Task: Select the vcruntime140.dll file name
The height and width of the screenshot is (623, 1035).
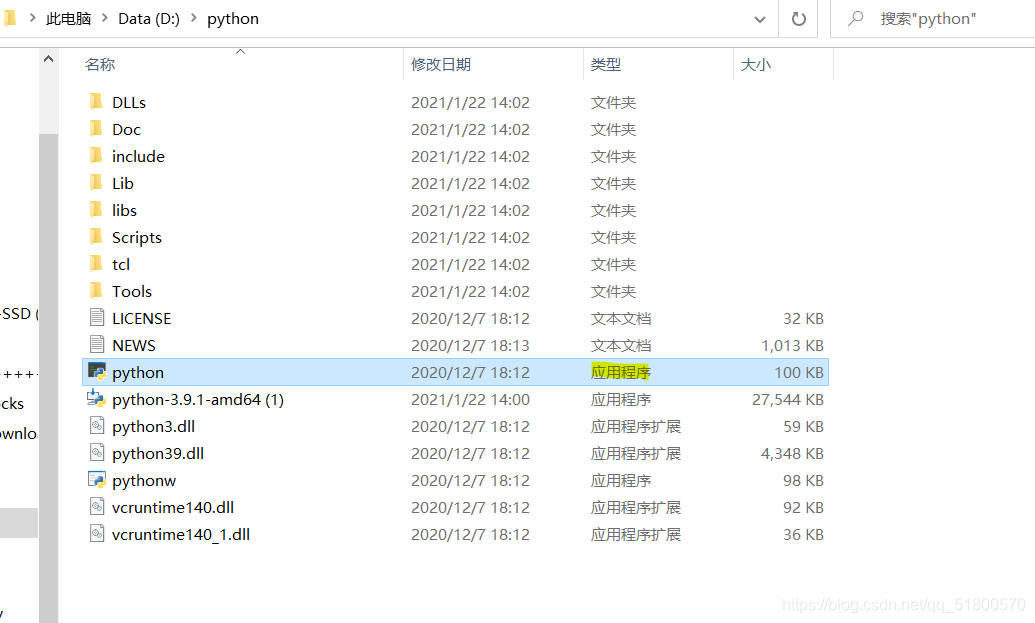Action: (173, 508)
